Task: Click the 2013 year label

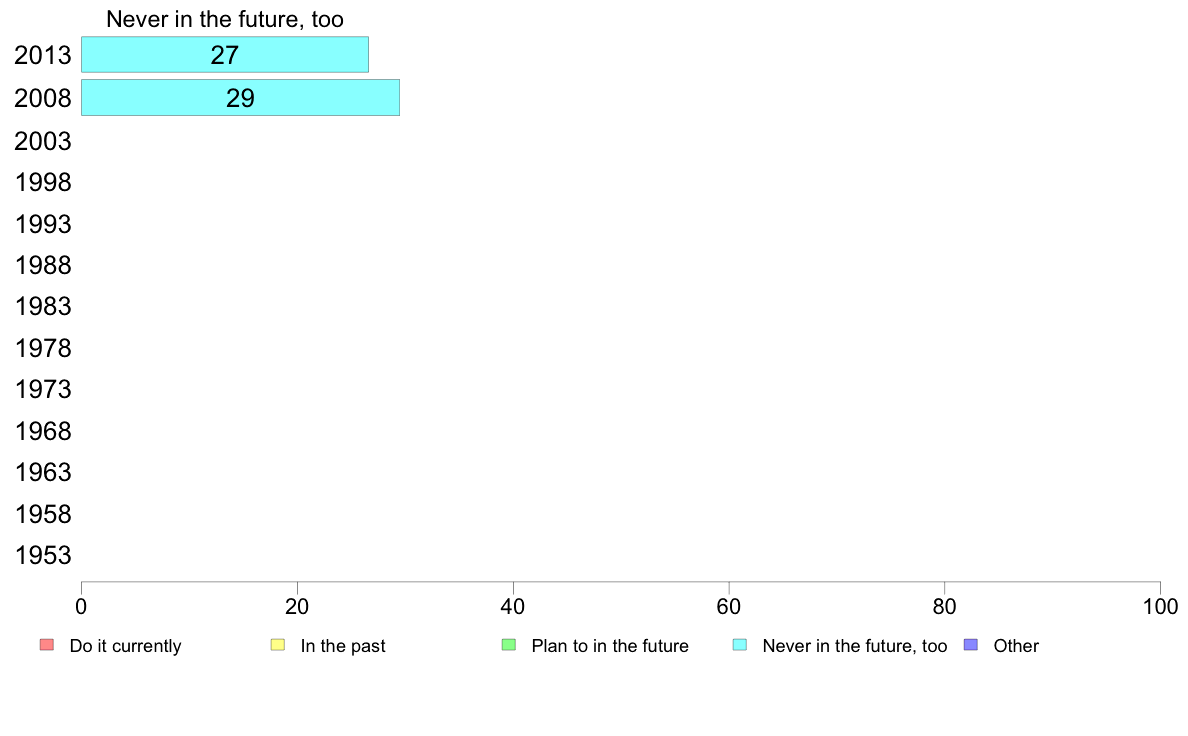Action: point(43,55)
